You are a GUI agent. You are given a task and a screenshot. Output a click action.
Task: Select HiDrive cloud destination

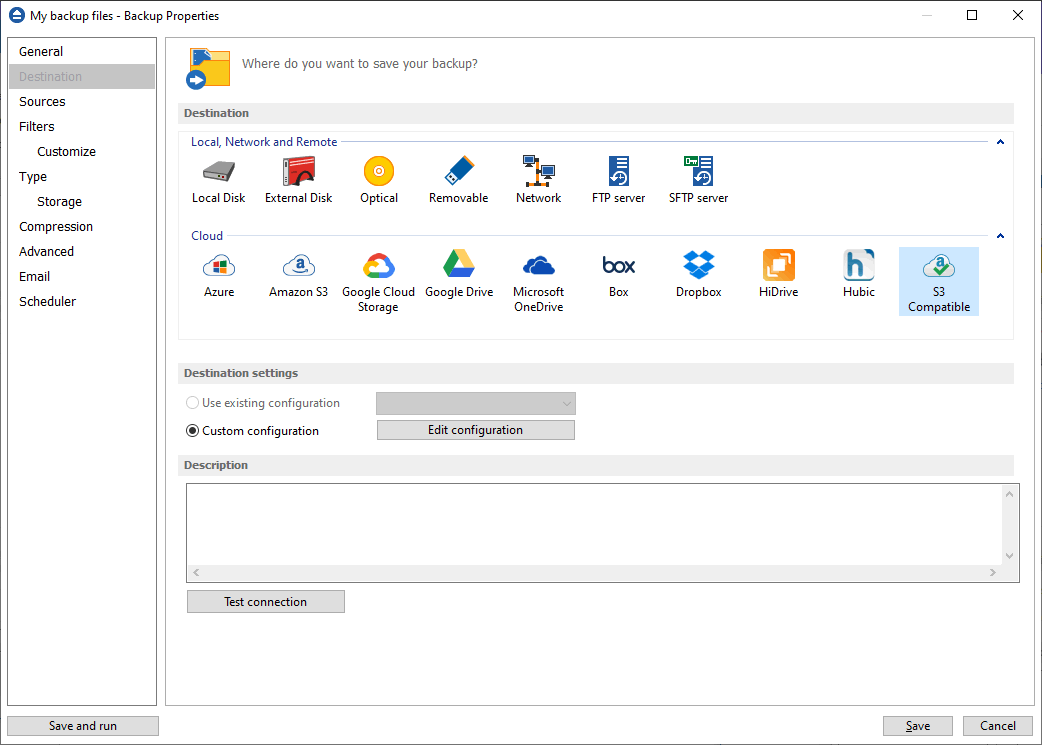[779, 274]
